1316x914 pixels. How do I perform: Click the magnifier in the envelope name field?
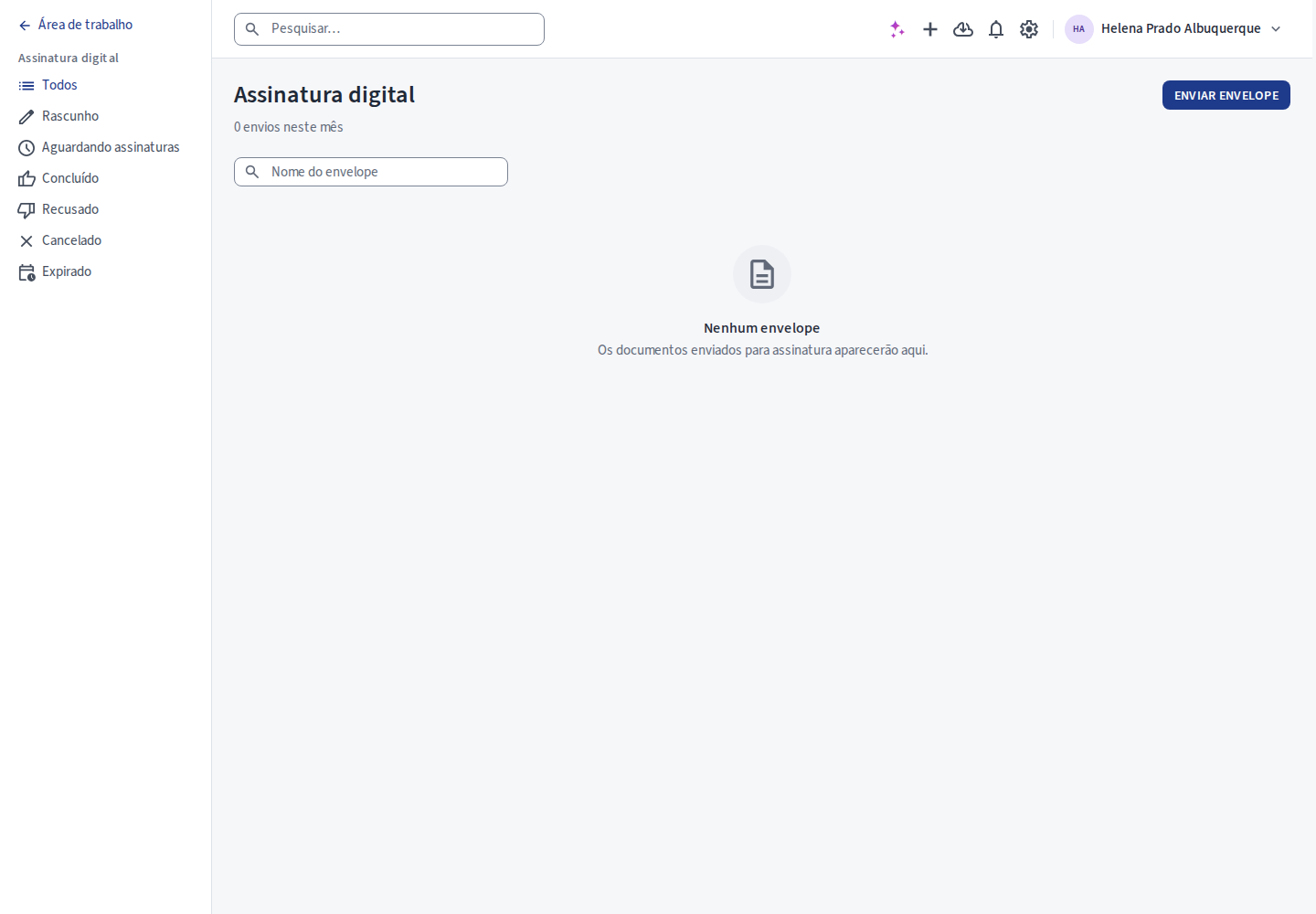(x=252, y=172)
